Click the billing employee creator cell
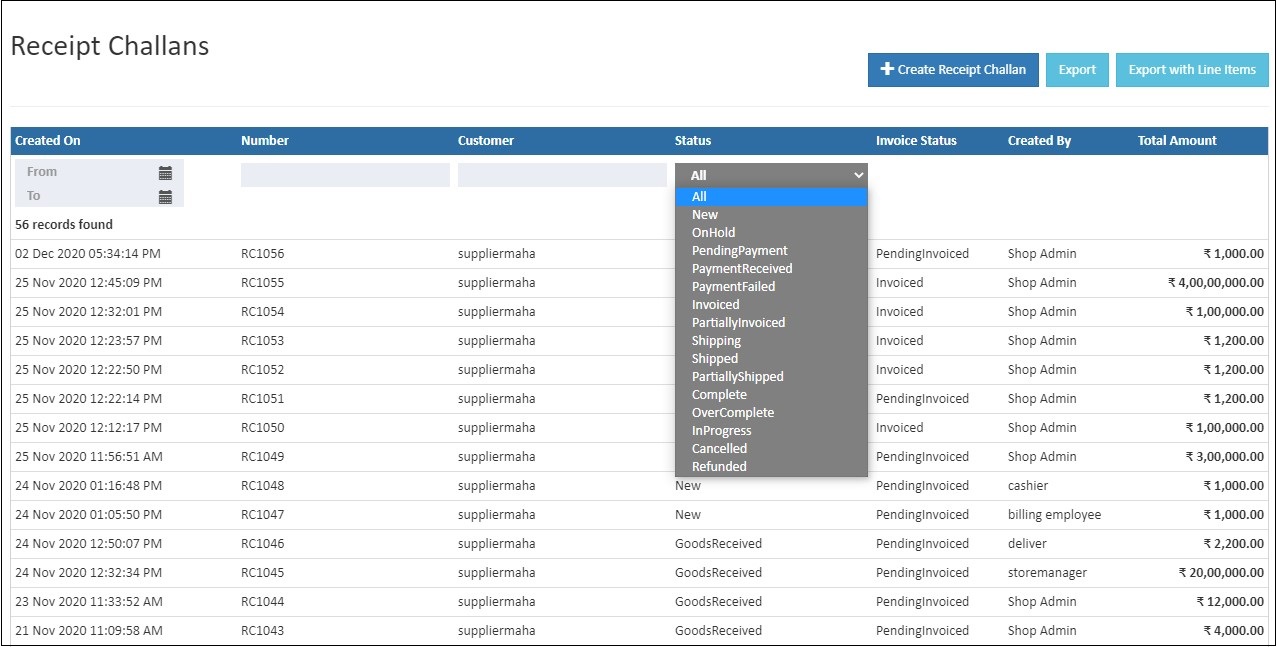This screenshot has height=647, width=1277. point(1054,515)
